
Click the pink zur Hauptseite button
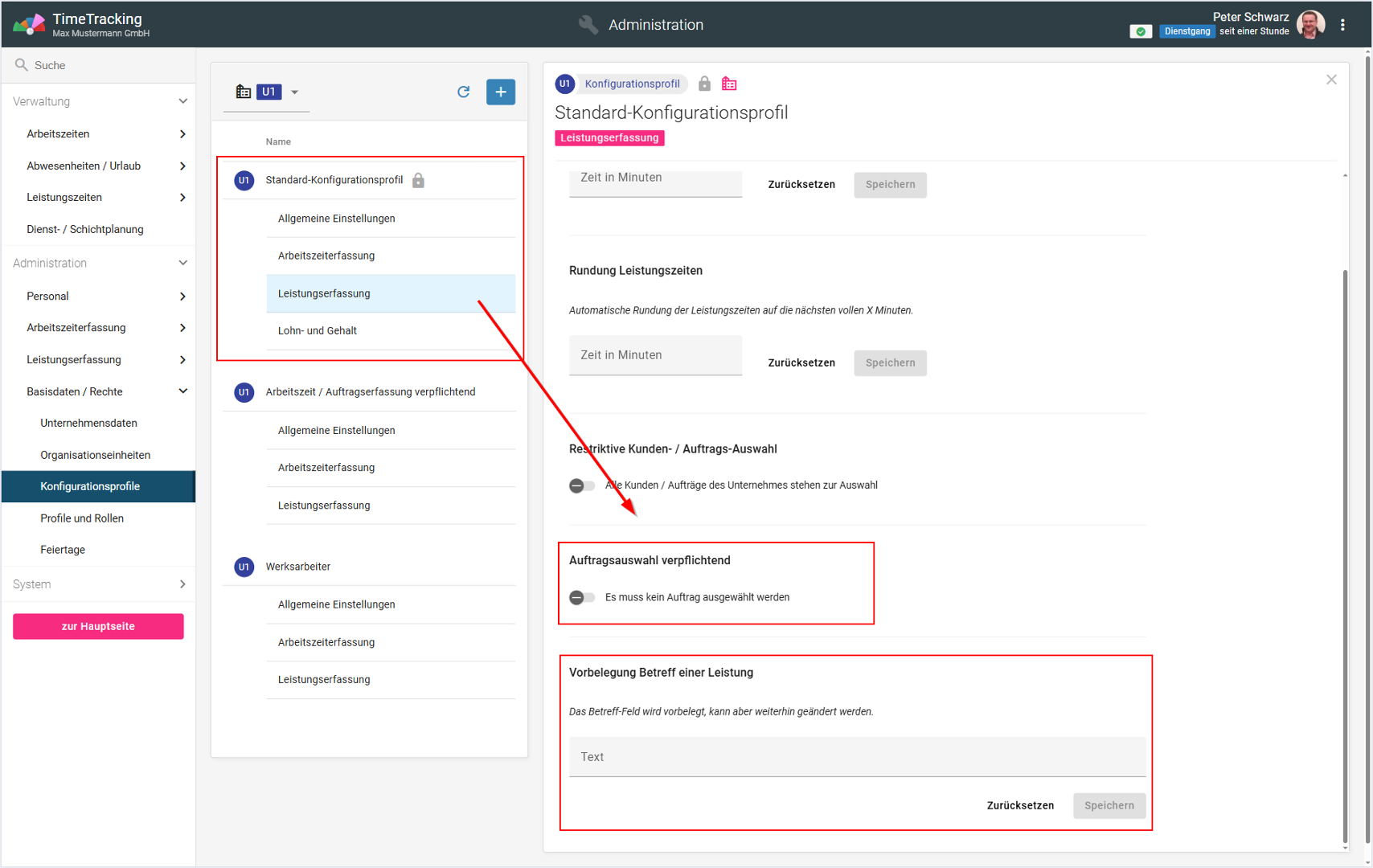click(98, 626)
